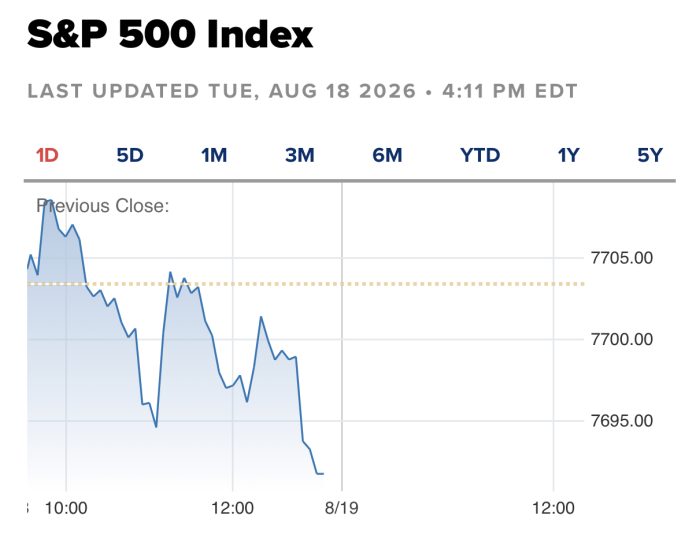Click the S&P 500 Index title
The width and height of the screenshot is (696, 553).
tap(170, 34)
